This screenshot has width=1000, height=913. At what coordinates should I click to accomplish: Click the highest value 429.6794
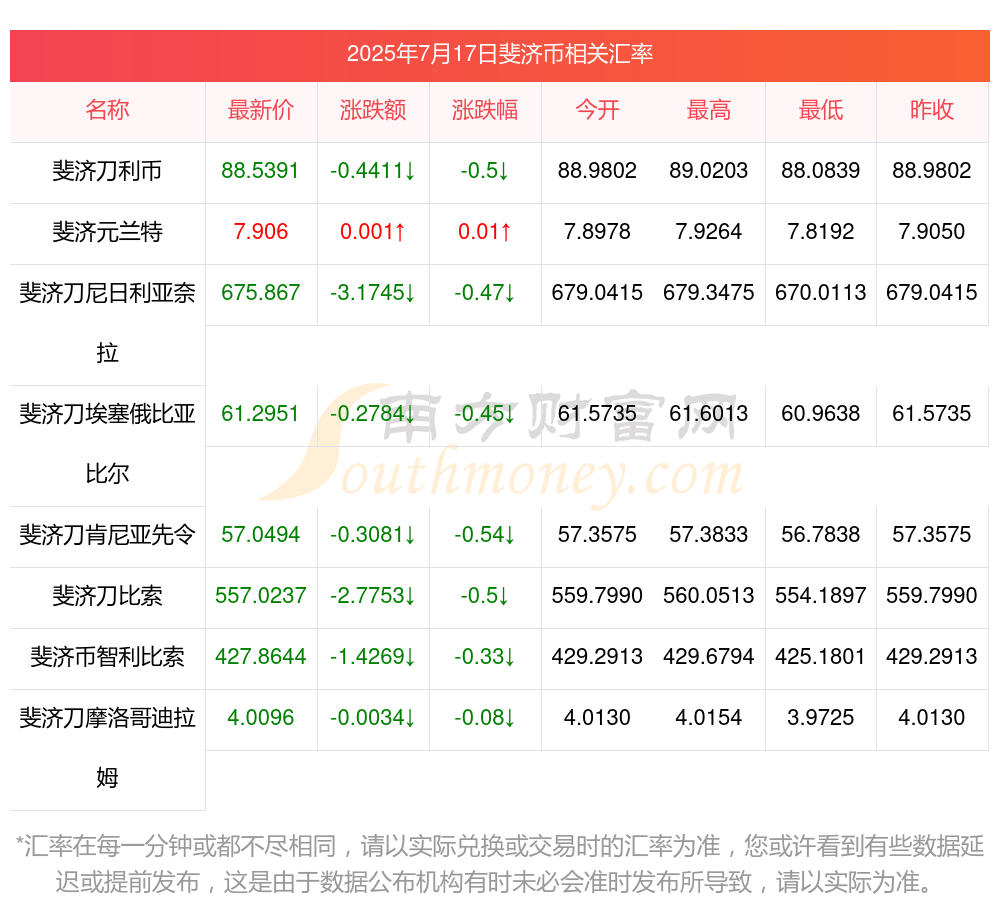(x=709, y=657)
